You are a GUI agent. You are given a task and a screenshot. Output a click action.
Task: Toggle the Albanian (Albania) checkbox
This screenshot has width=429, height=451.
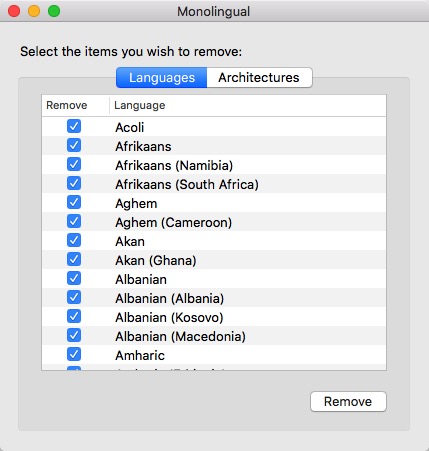click(74, 297)
